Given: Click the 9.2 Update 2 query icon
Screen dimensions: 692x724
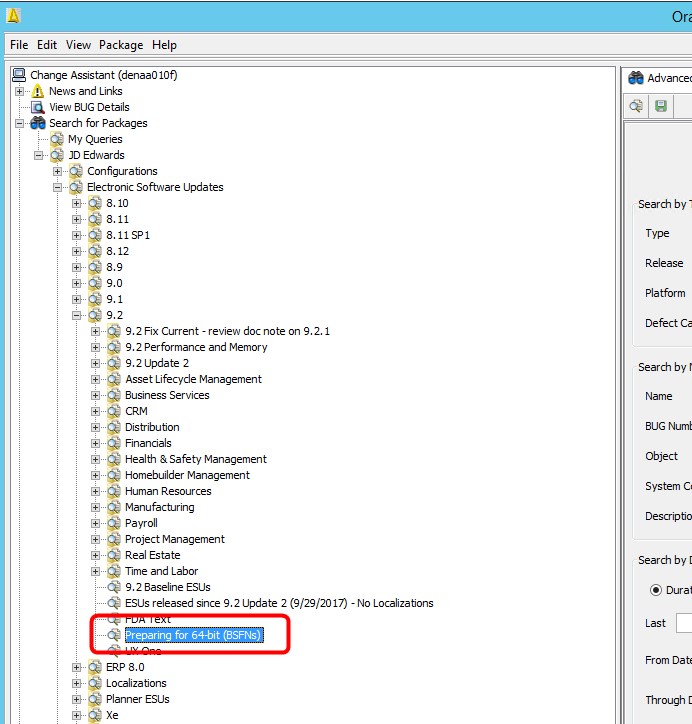Looking at the screenshot, I should [114, 363].
